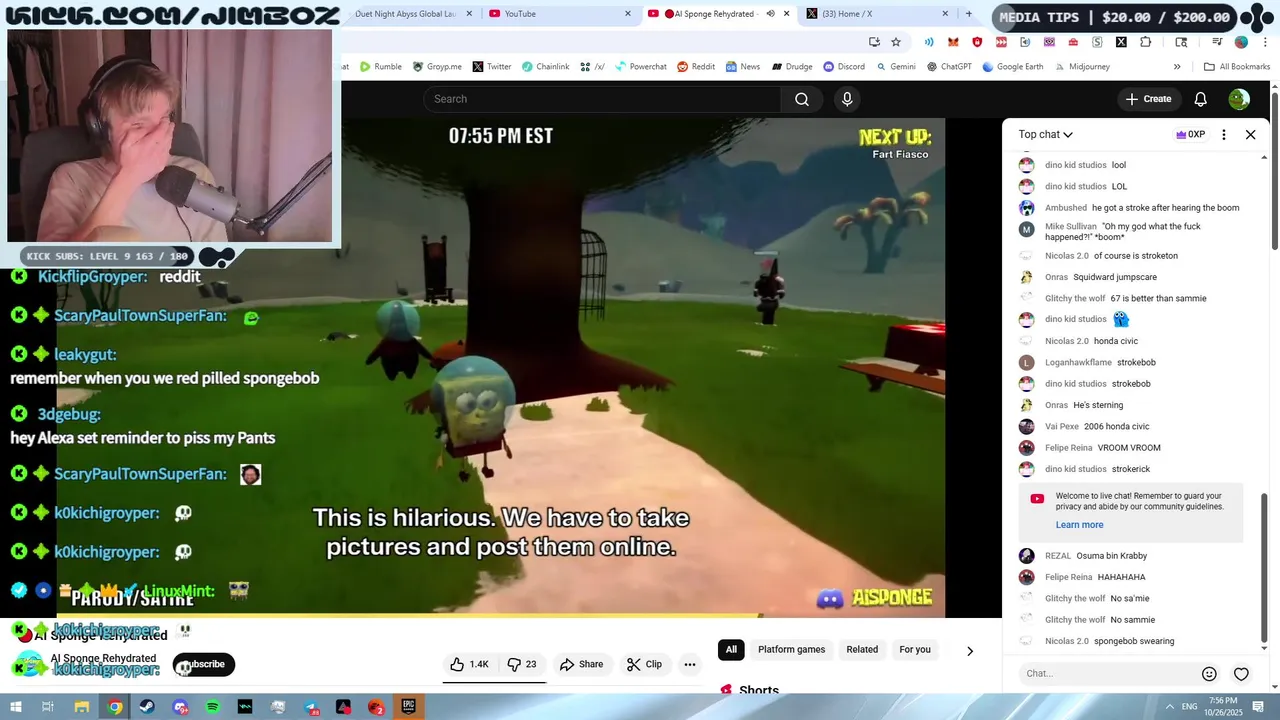Open the Discord bookmark
Image resolution: width=1280 pixels, height=720 pixels.
coord(844,67)
